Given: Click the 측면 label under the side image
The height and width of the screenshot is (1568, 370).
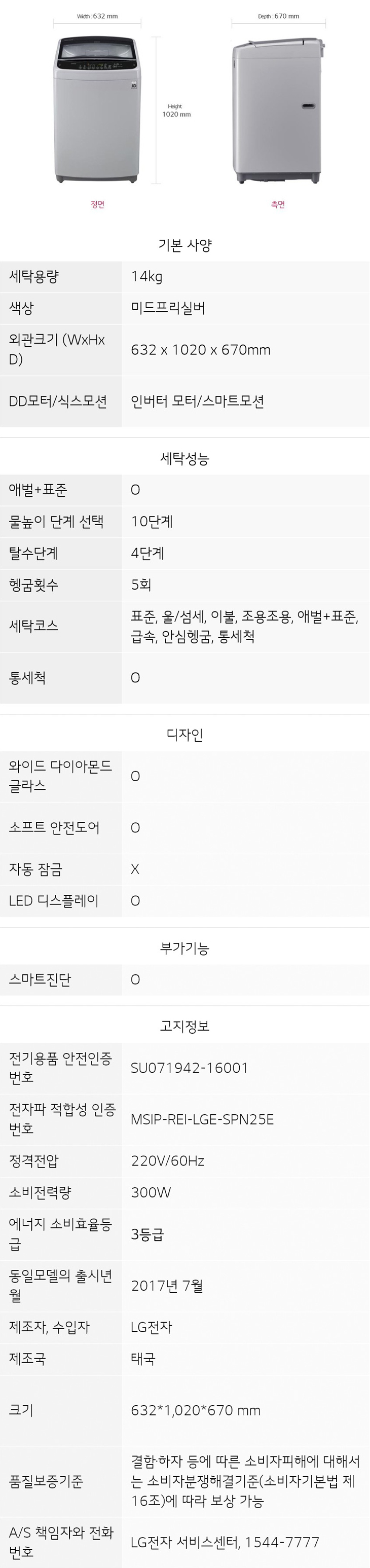Looking at the screenshot, I should coord(278,204).
